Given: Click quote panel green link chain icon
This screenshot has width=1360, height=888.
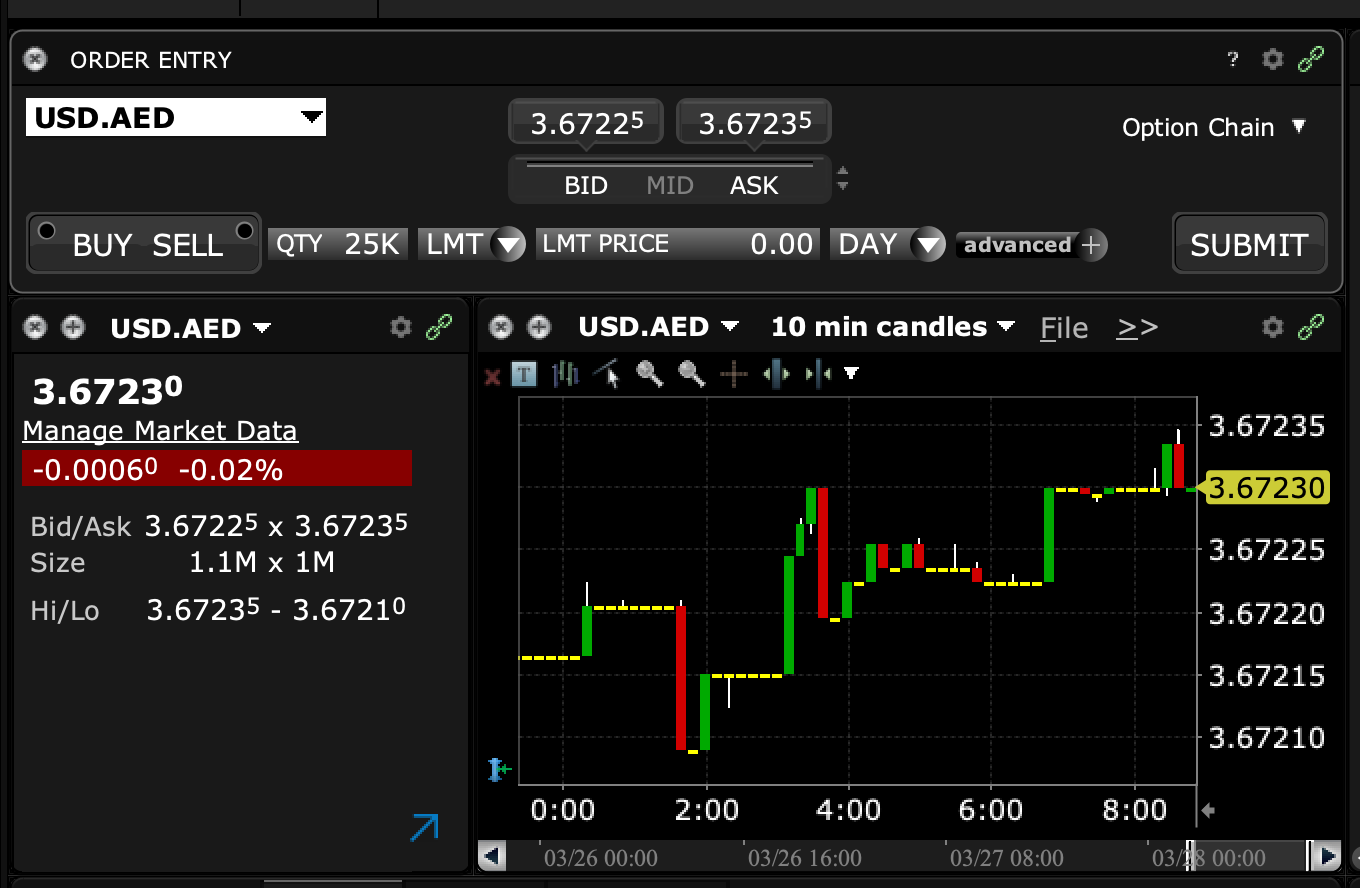Looking at the screenshot, I should point(439,327).
